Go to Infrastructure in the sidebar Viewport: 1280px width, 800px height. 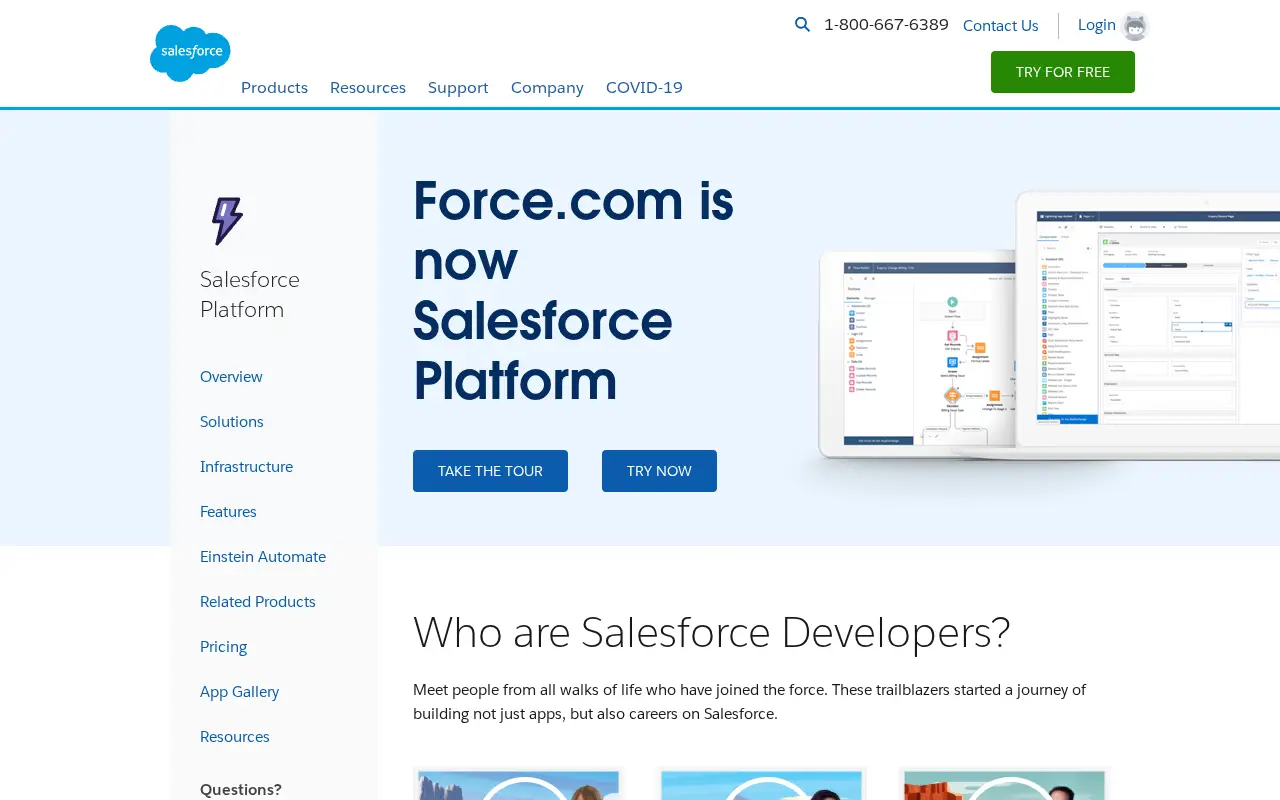pyautogui.click(x=246, y=467)
